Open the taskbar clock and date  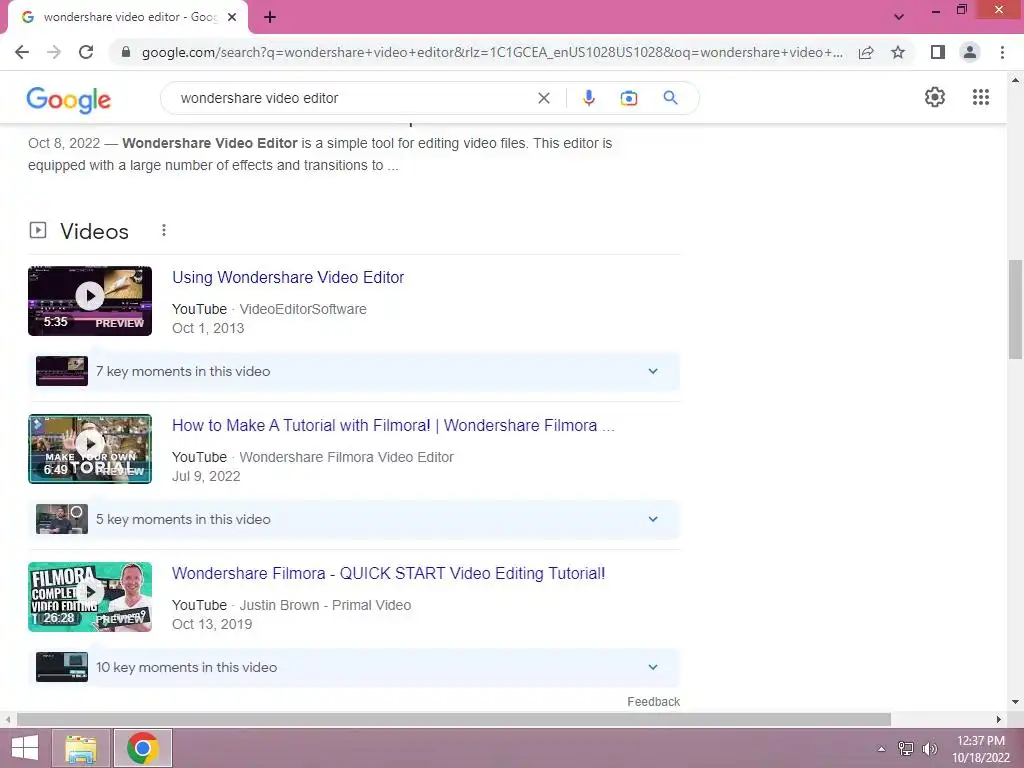(x=981, y=749)
